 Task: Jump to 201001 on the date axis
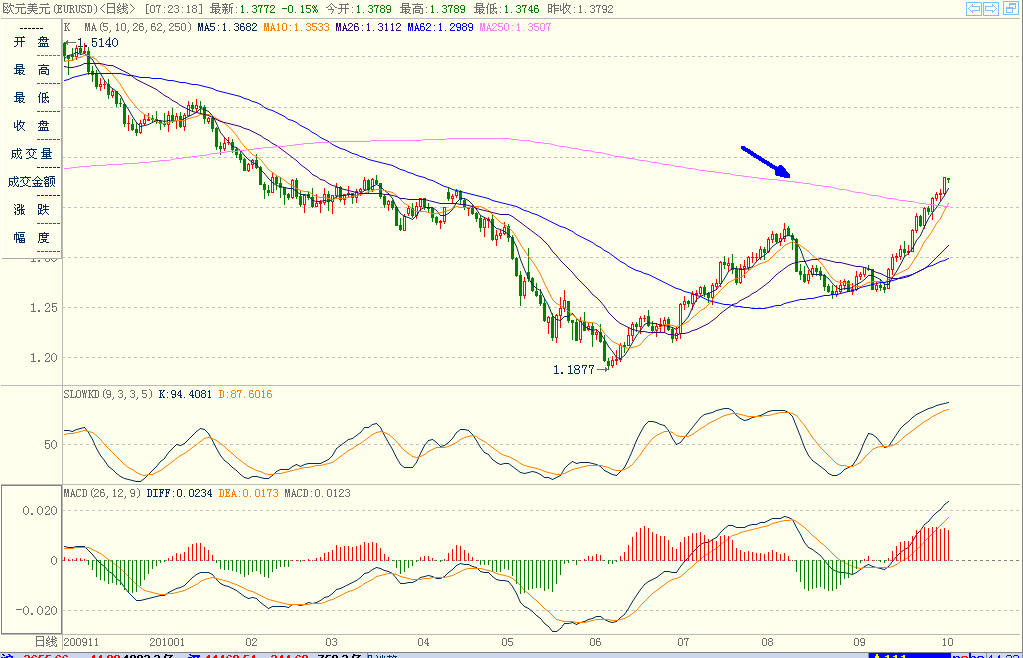tap(167, 642)
